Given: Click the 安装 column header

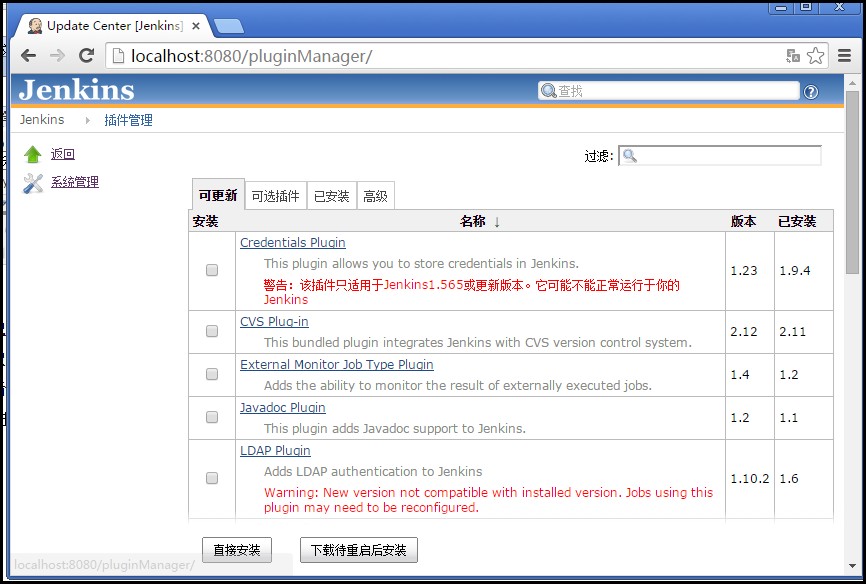Looking at the screenshot, I should pyautogui.click(x=205, y=222).
